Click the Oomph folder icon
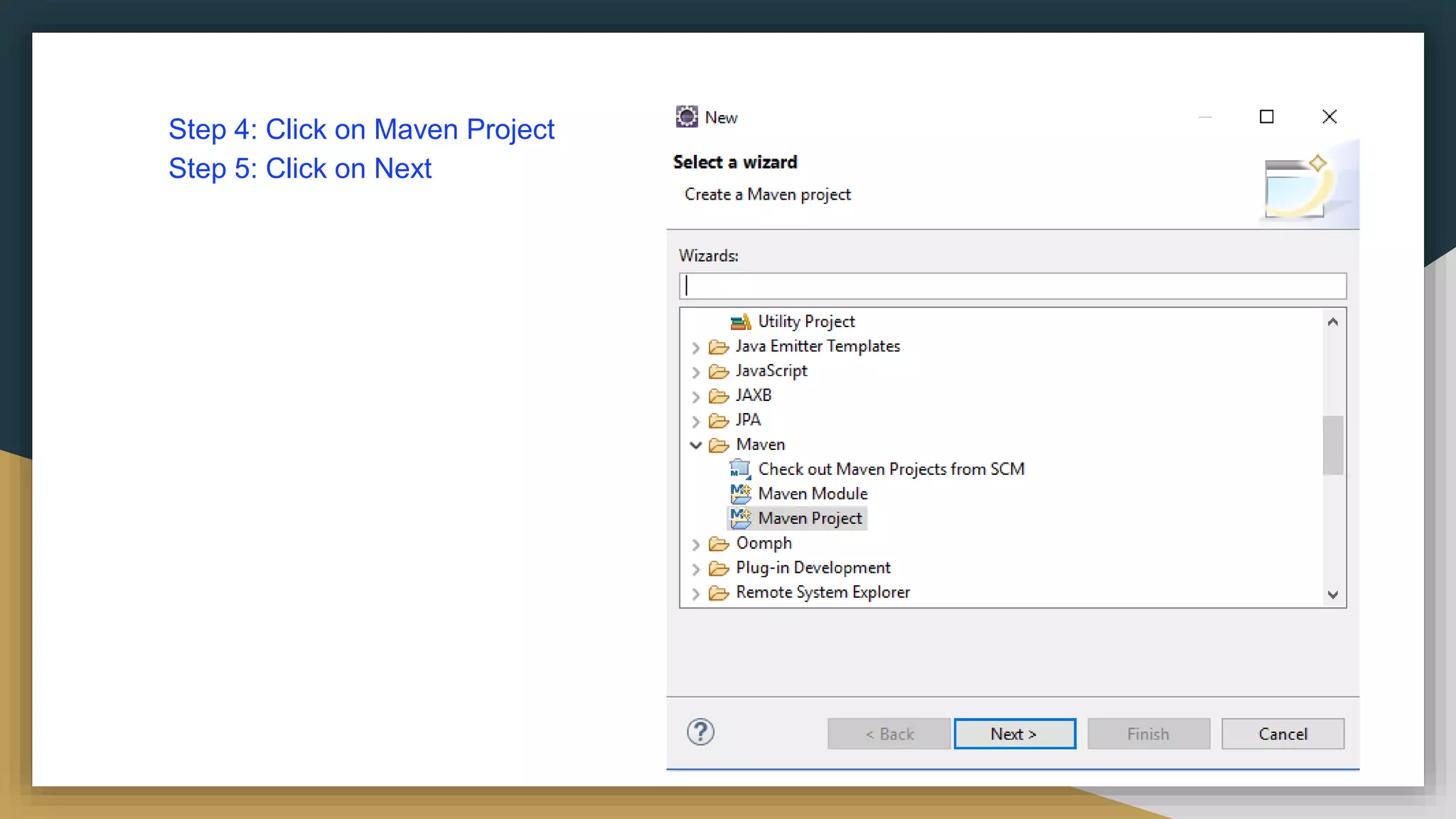Viewport: 1456px width, 819px height. [719, 544]
